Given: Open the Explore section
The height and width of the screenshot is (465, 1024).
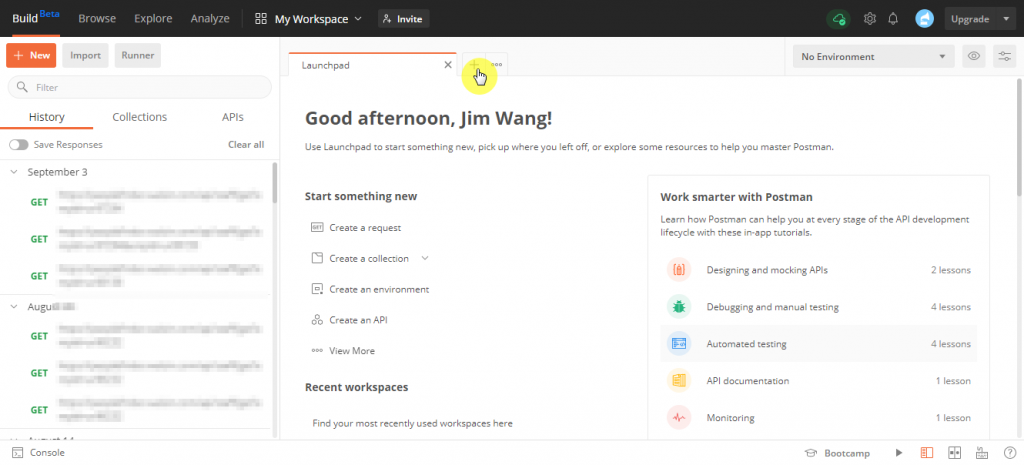Looking at the screenshot, I should (153, 19).
